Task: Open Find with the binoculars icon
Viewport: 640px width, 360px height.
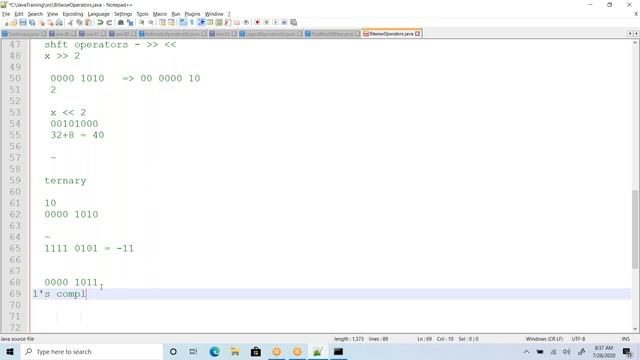Action: click(120, 22)
